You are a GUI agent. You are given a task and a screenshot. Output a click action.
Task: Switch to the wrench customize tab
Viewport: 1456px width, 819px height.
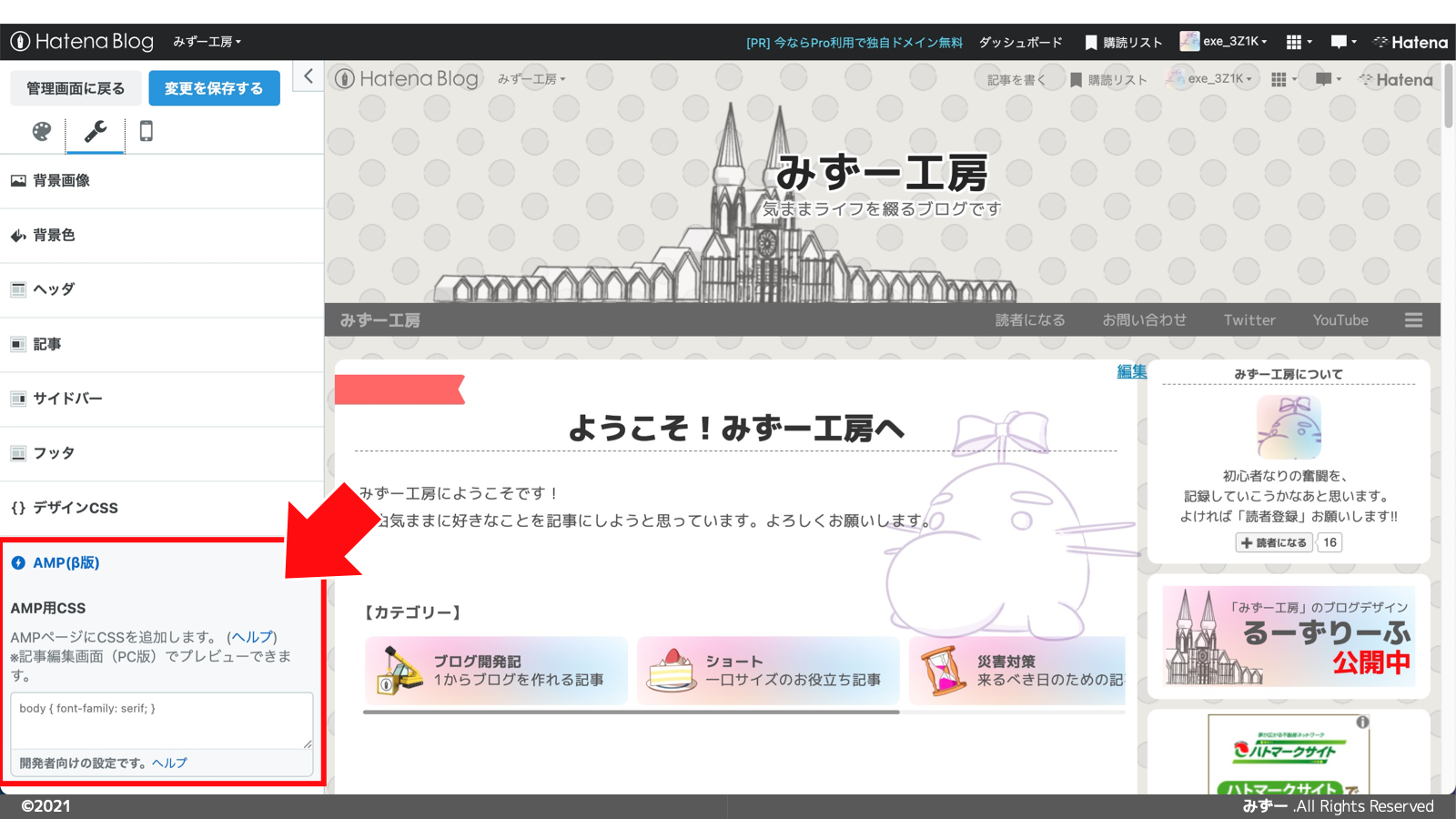point(96,131)
